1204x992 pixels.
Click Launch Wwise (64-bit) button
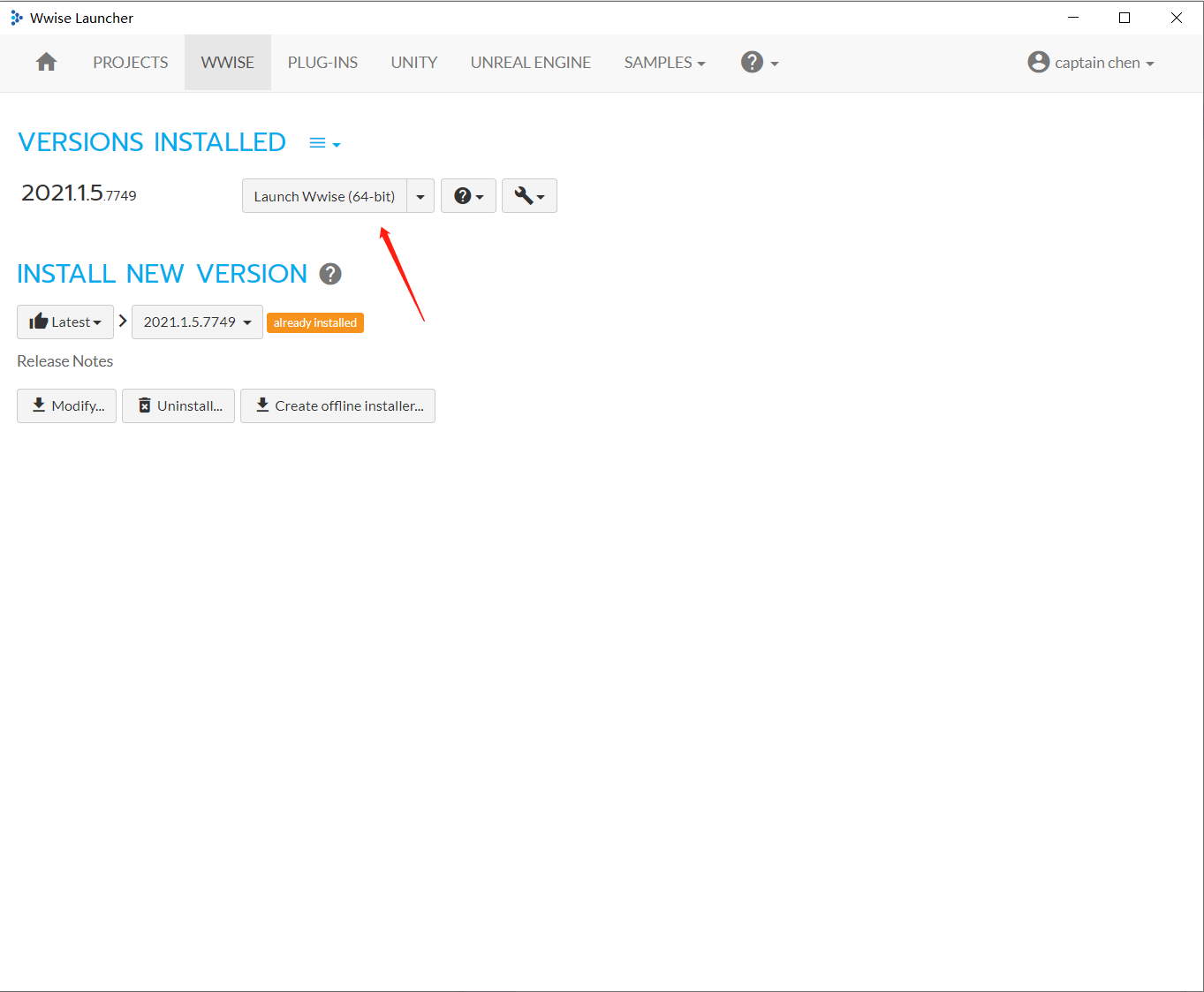click(x=324, y=196)
